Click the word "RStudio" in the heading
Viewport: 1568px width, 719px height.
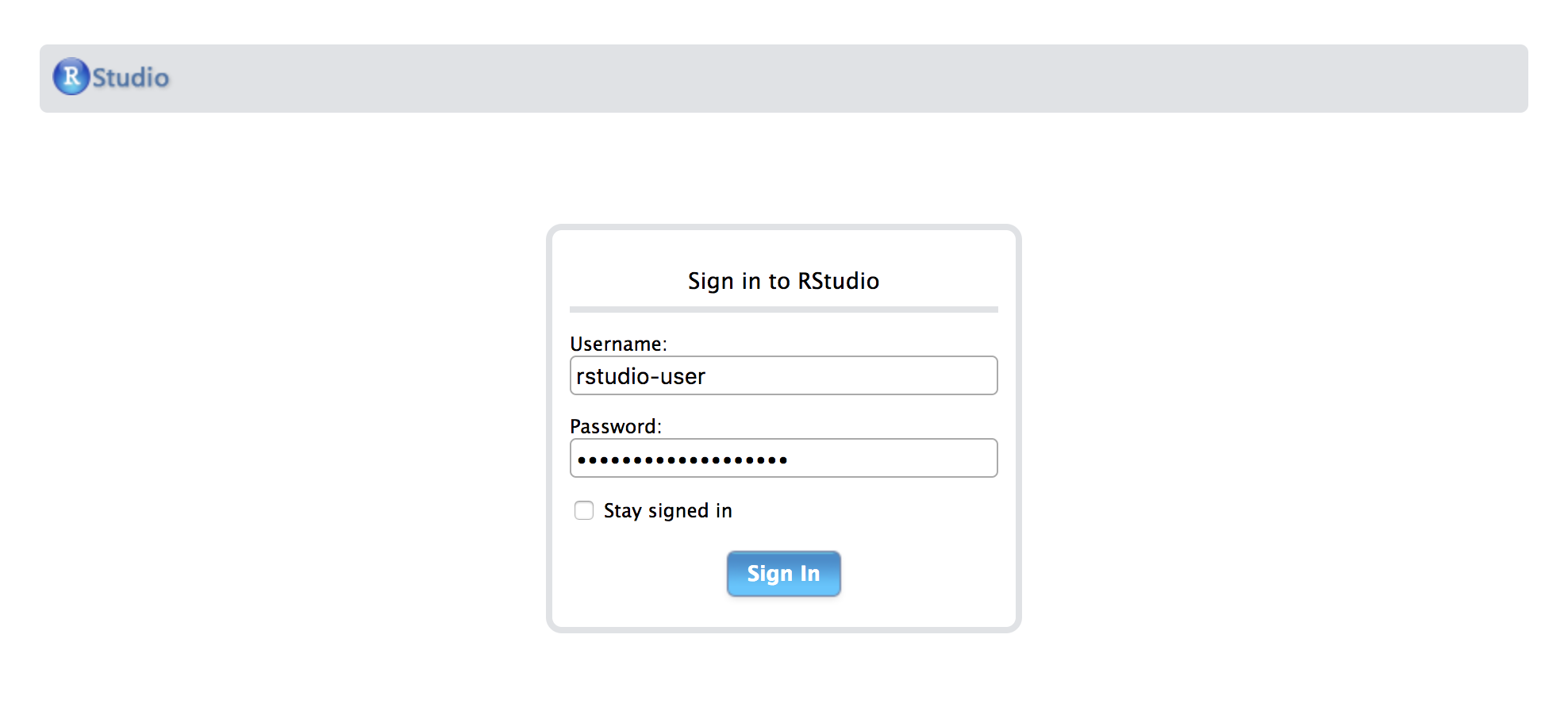click(x=838, y=281)
